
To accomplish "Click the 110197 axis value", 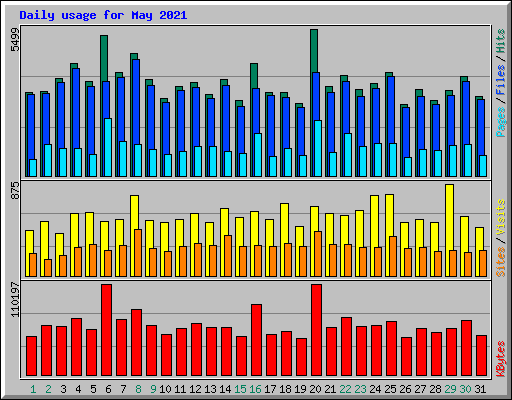I will 15,300.
